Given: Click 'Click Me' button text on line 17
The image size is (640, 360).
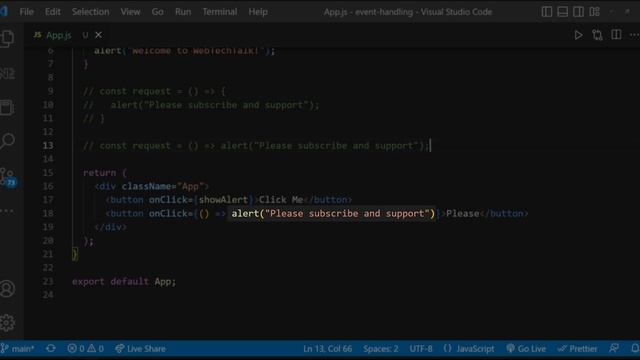Looking at the screenshot, I should [281, 200].
